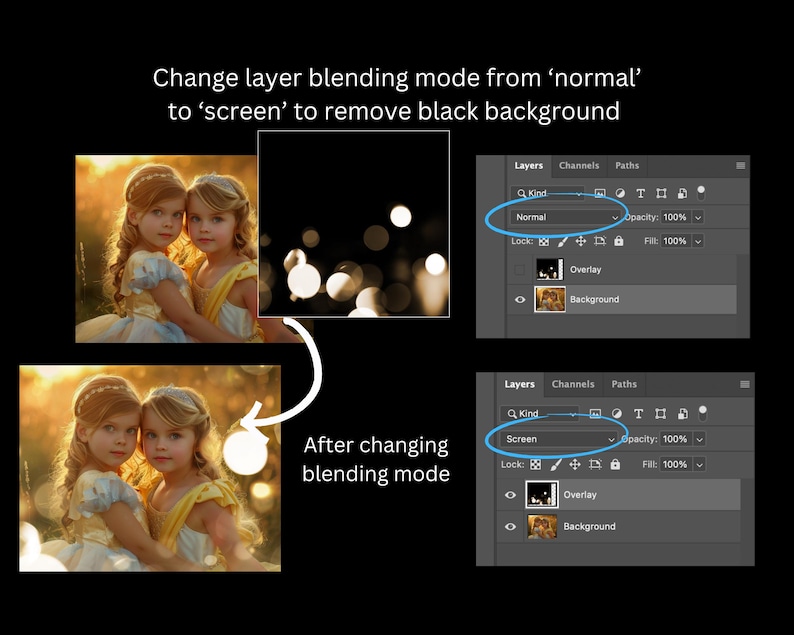794x635 pixels.
Task: Filter for adjustment layers in the Screen-mode panel
Action: tap(616, 414)
